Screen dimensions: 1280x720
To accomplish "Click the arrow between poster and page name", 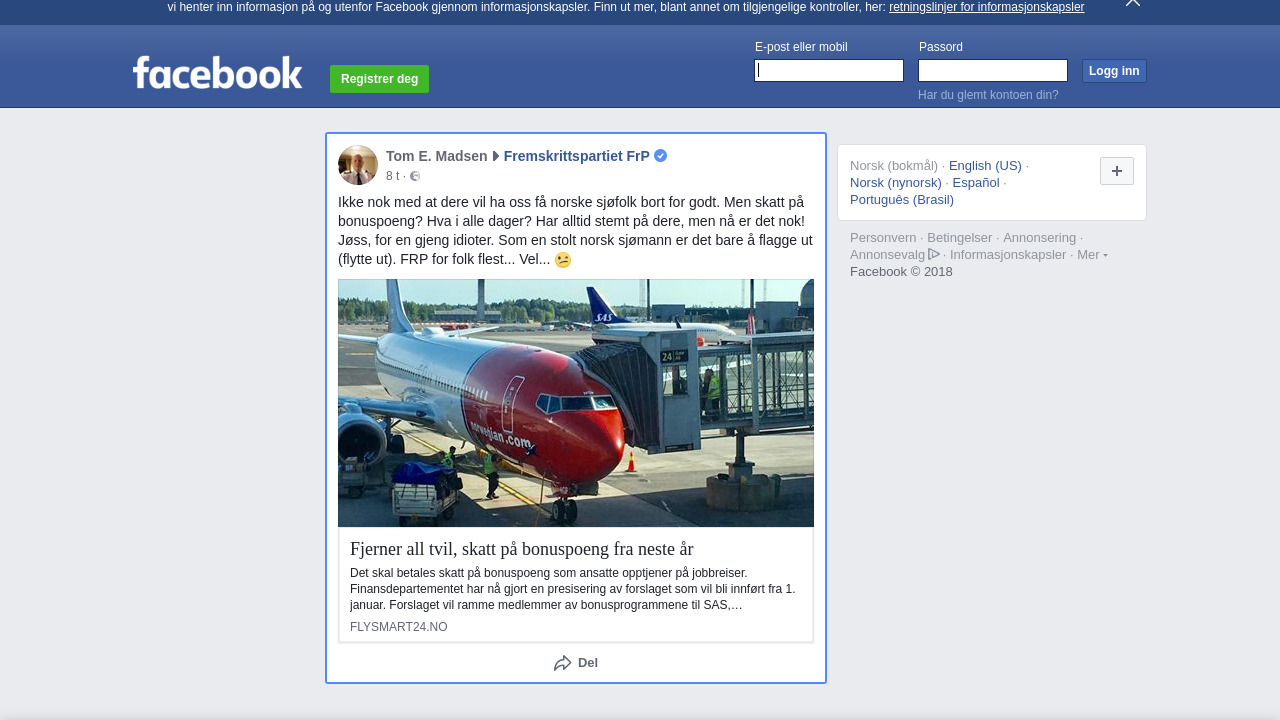I will [496, 156].
